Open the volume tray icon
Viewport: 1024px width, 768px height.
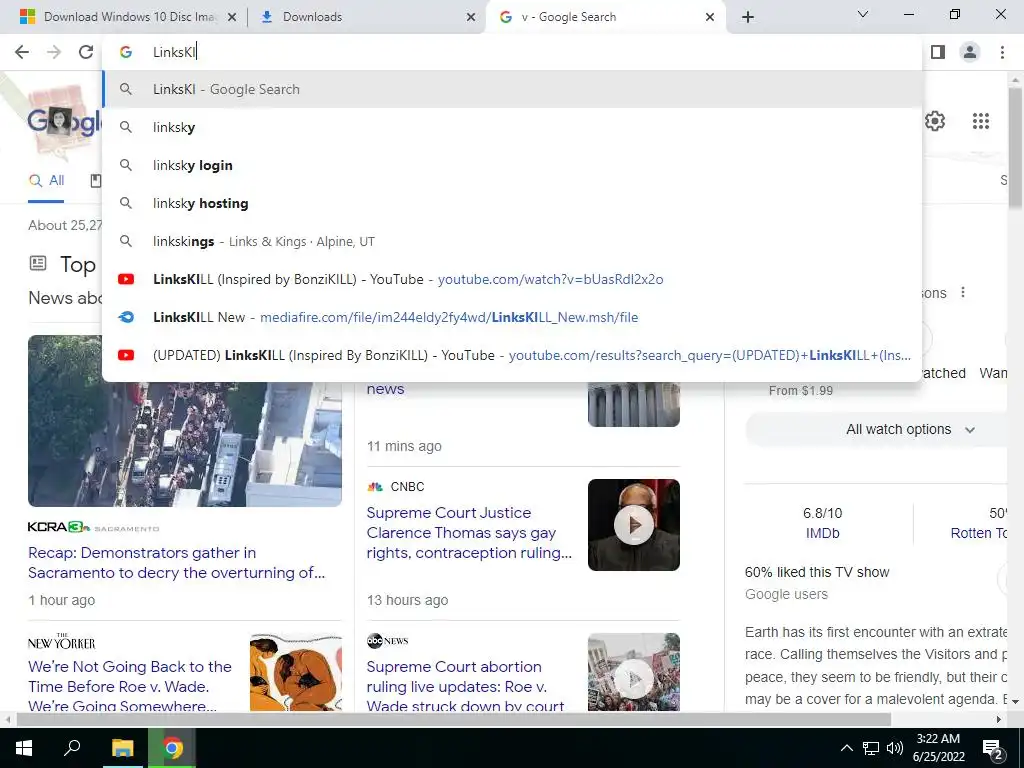(x=895, y=748)
